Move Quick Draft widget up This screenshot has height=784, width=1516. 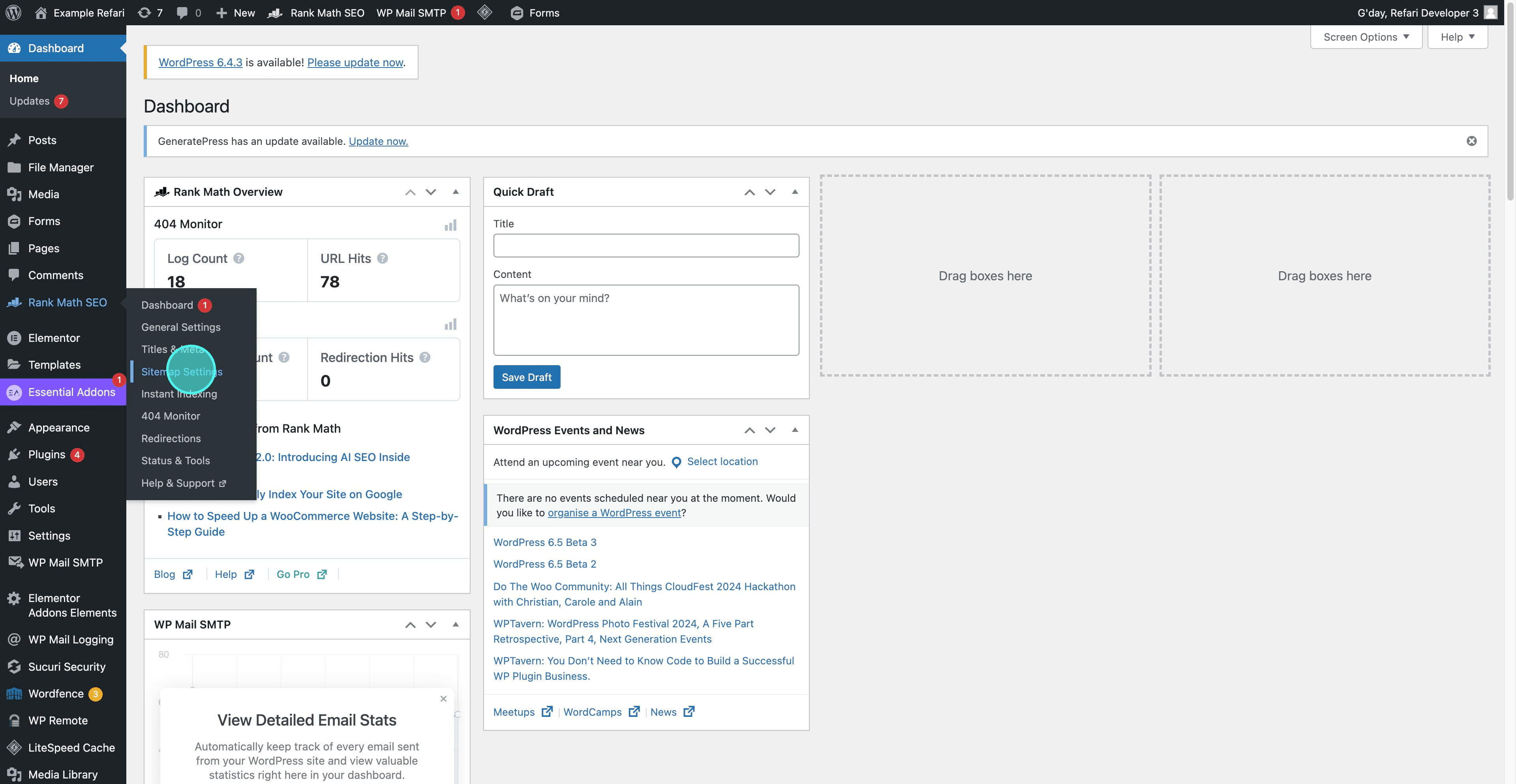(x=749, y=192)
